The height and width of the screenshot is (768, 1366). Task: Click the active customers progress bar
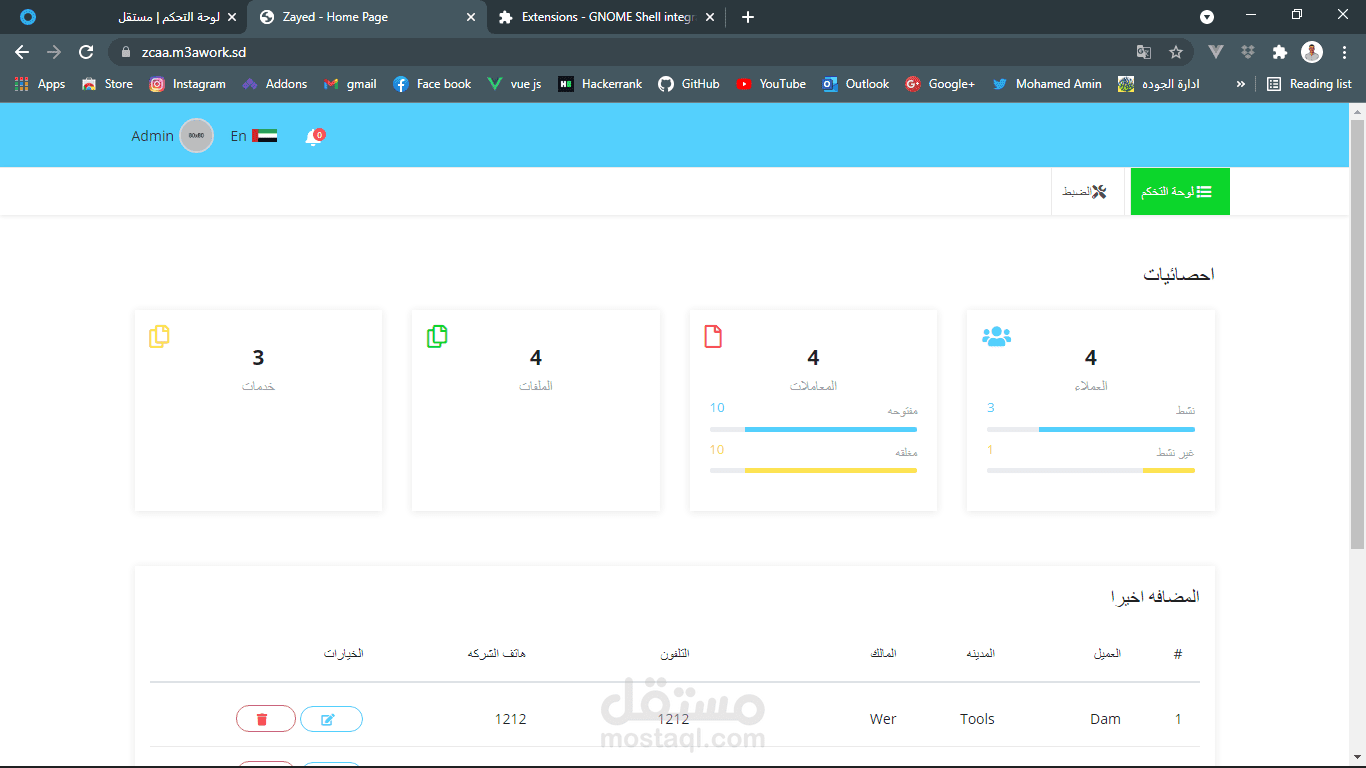1091,429
